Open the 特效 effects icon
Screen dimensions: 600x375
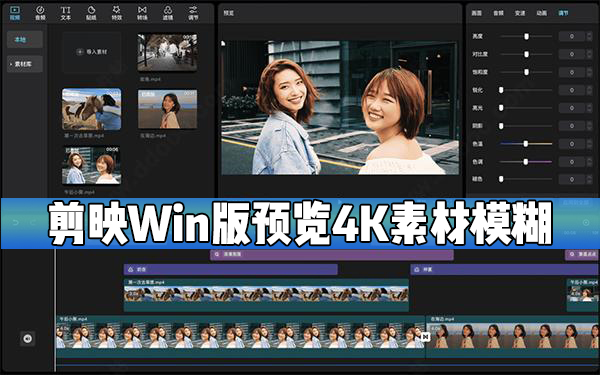(116, 13)
